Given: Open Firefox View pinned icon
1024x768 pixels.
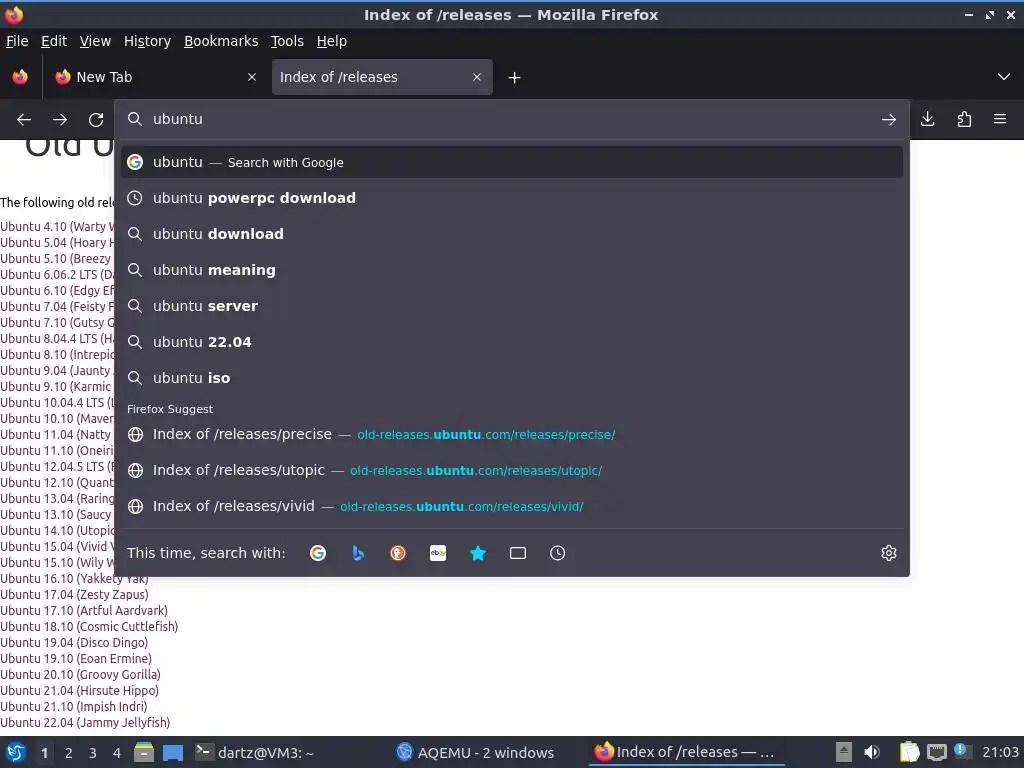Looking at the screenshot, I should pos(20,77).
